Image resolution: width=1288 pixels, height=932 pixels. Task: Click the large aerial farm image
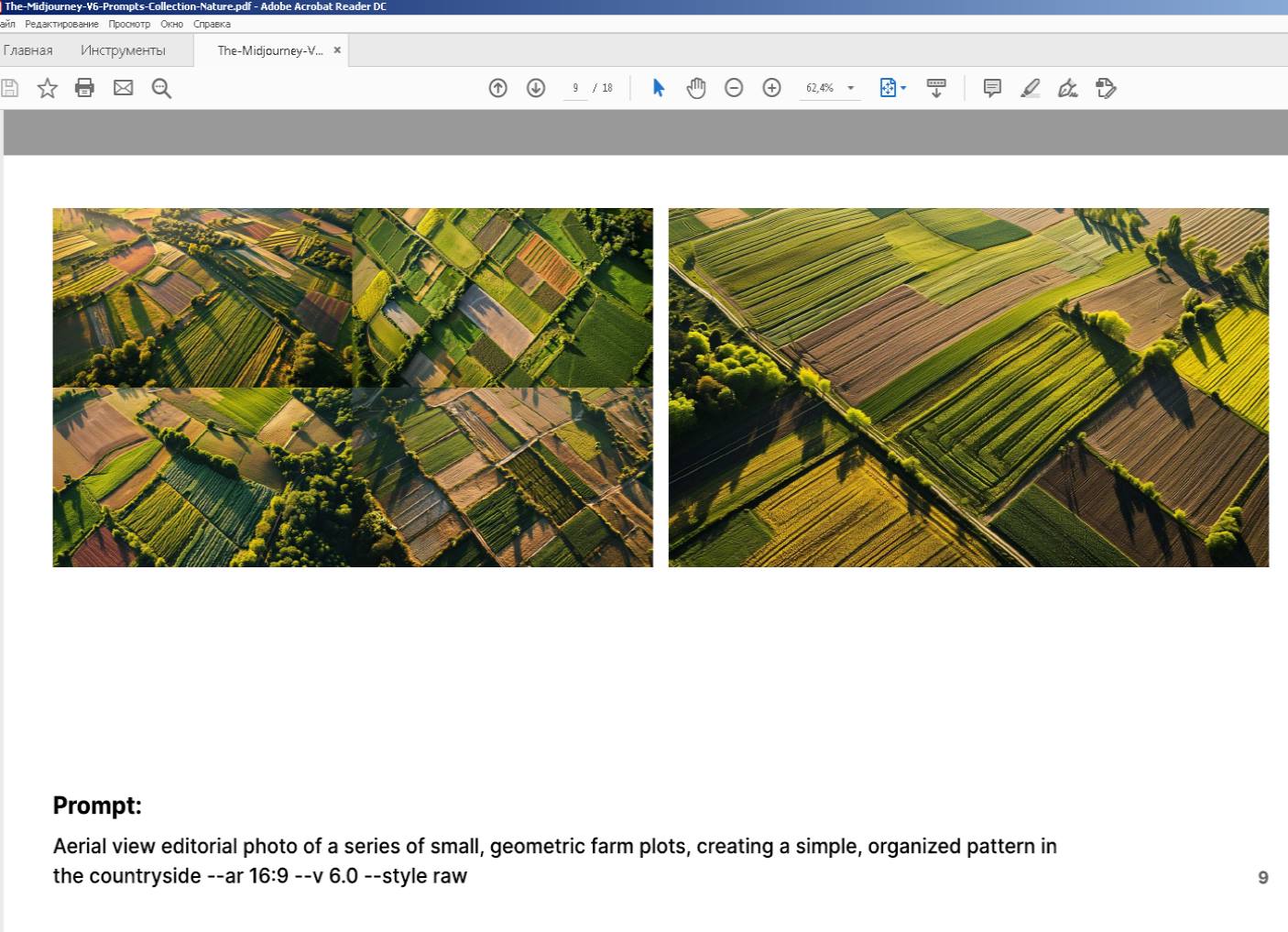click(x=968, y=388)
